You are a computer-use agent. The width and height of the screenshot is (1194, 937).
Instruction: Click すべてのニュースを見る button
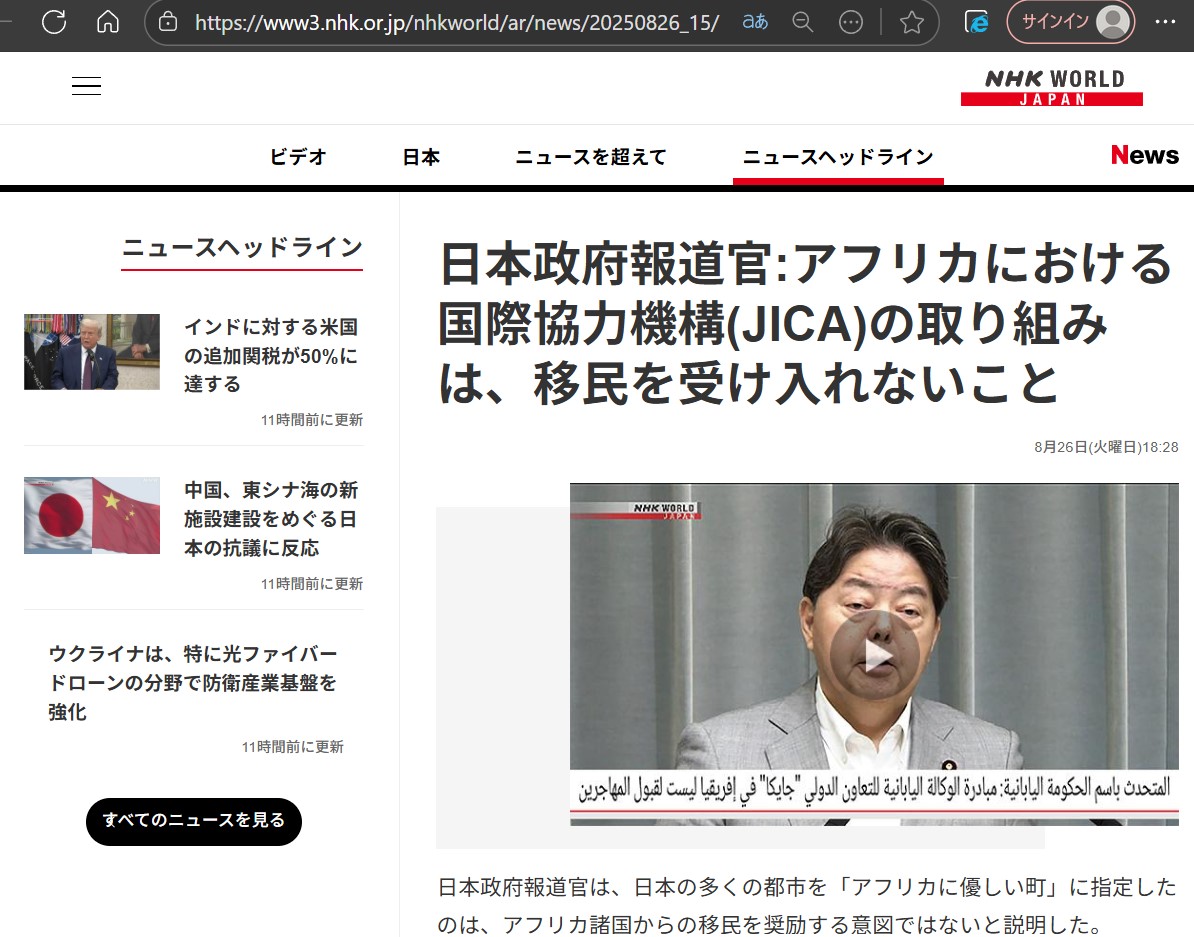194,821
